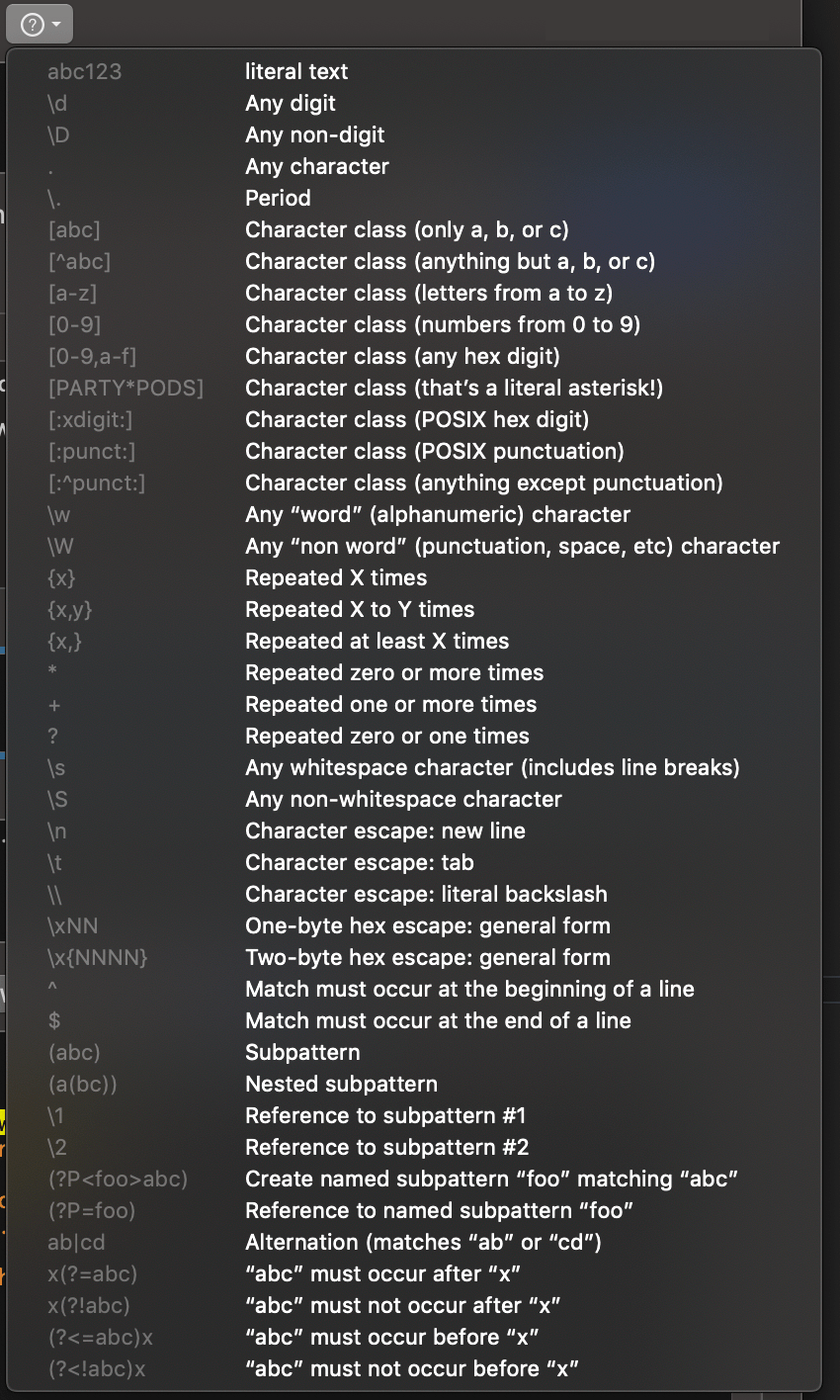
Task: Pick the \w word character entry
Action: [437, 514]
